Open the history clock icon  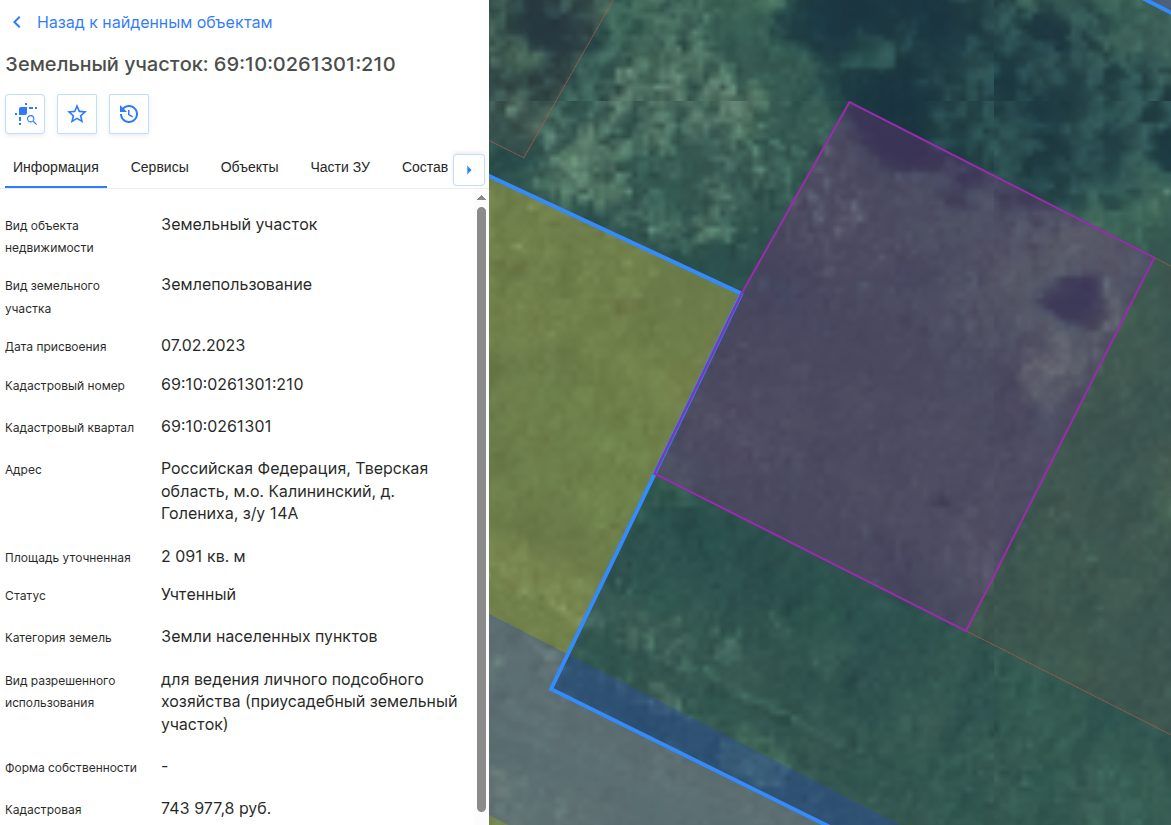tap(128, 114)
